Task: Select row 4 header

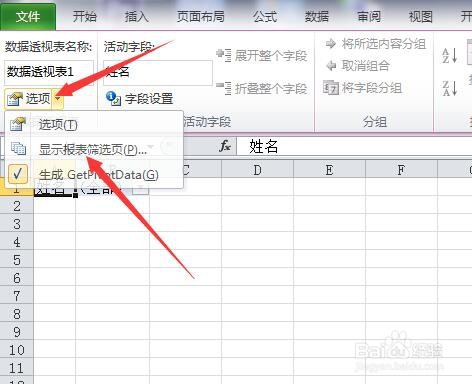Action: [17, 242]
